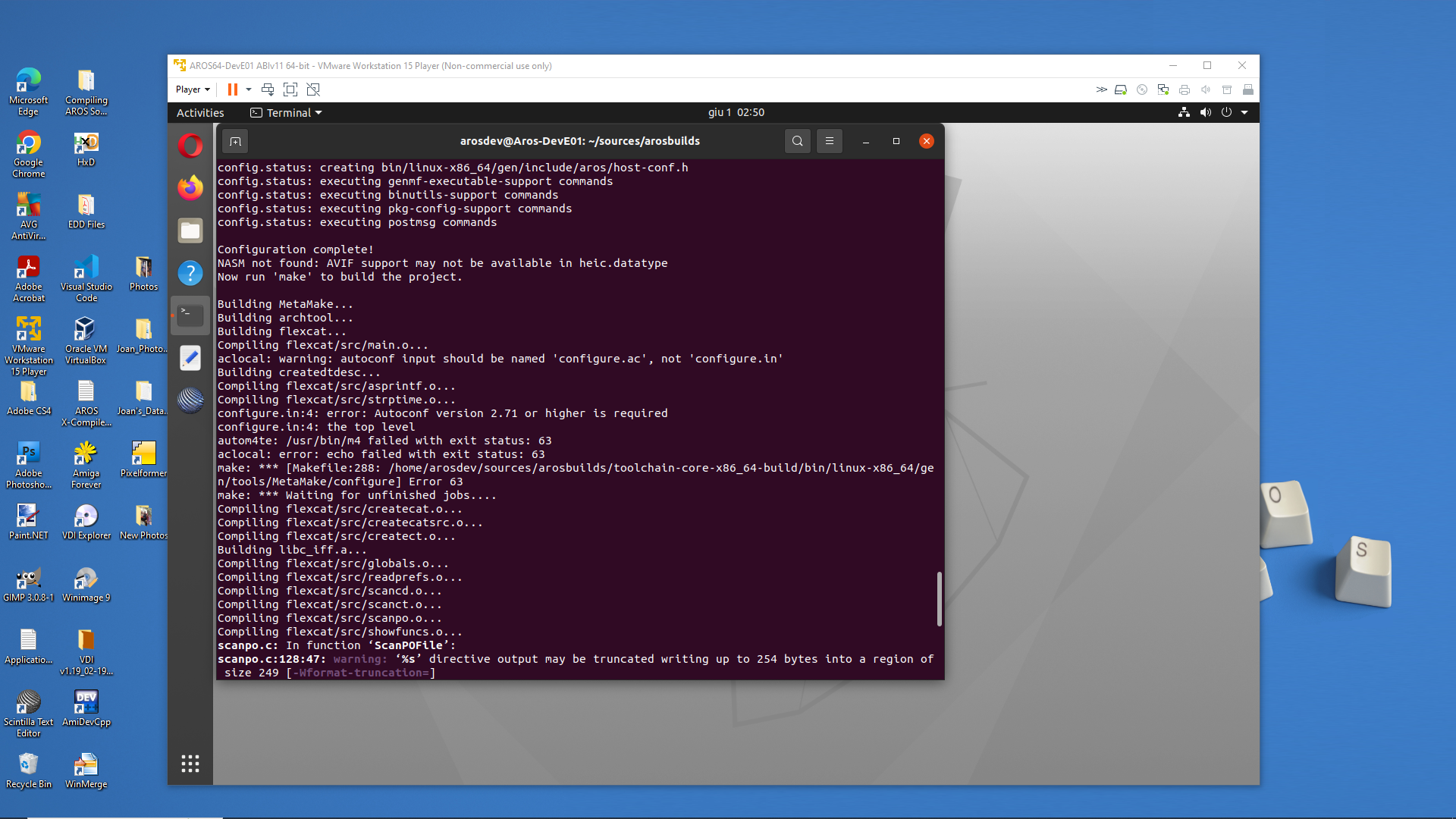Select the Scintilla Text Editor desktop icon

pos(29,714)
